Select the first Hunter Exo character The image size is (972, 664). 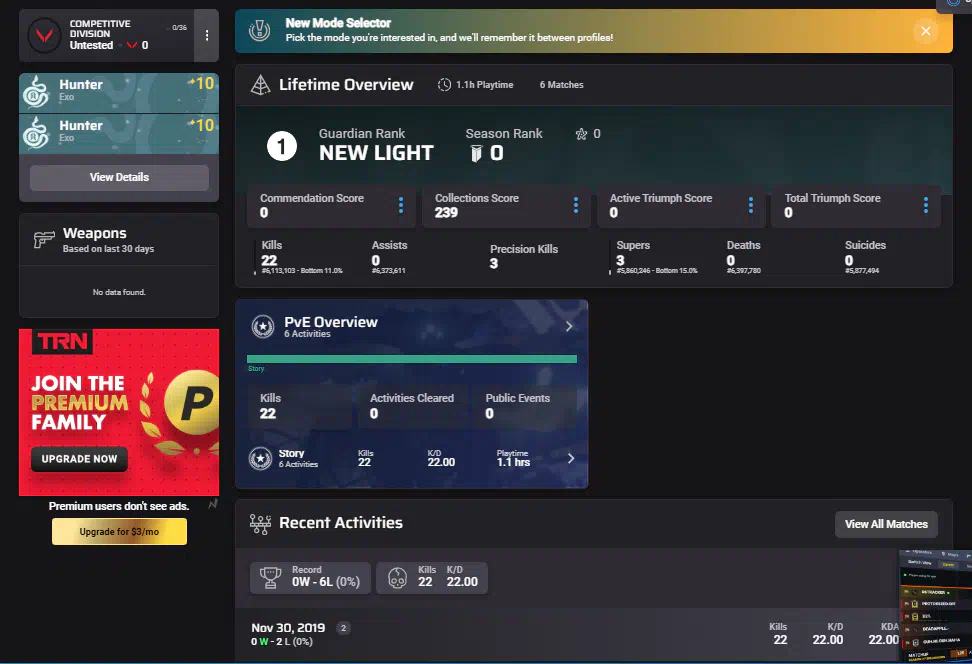click(x=119, y=92)
